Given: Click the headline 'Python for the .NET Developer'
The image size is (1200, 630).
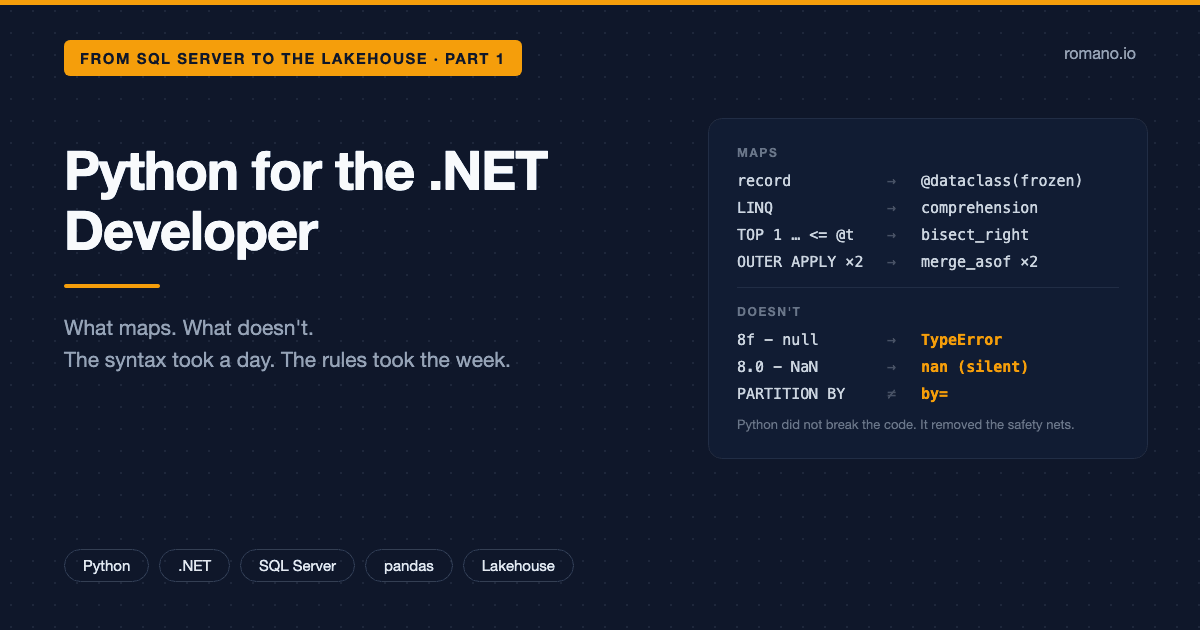Looking at the screenshot, I should (306, 201).
